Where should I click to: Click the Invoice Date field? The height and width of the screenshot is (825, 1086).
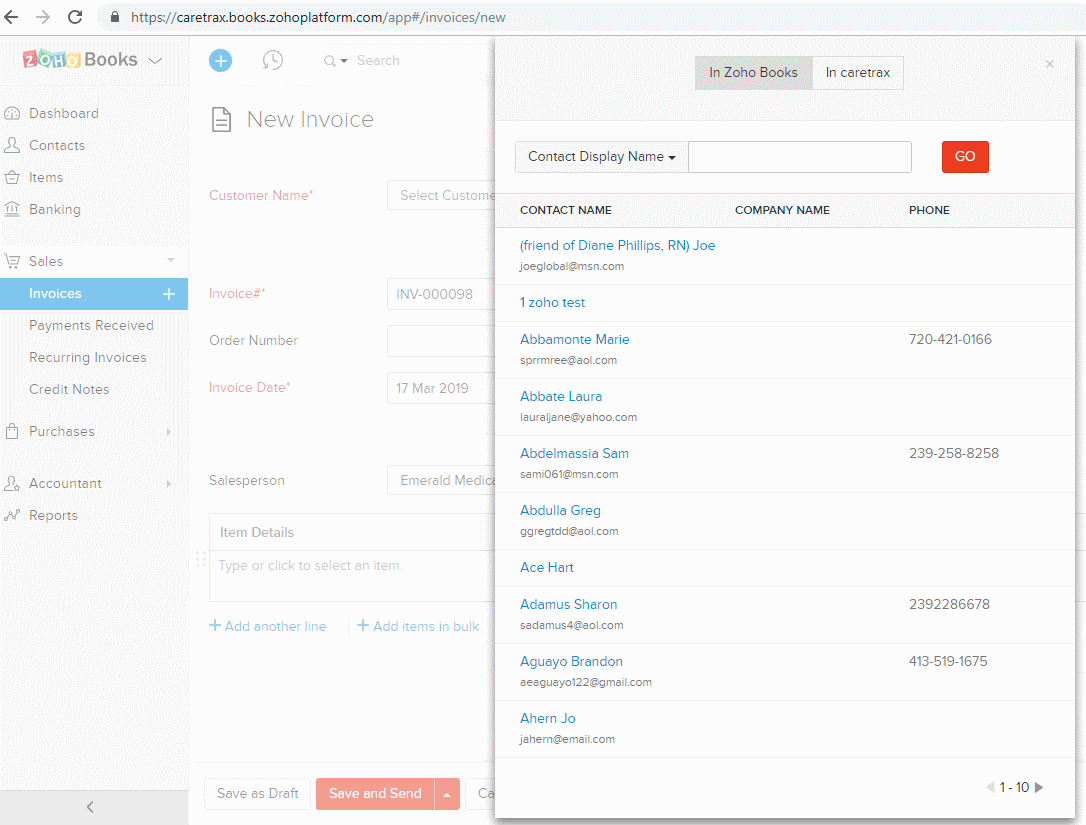441,388
